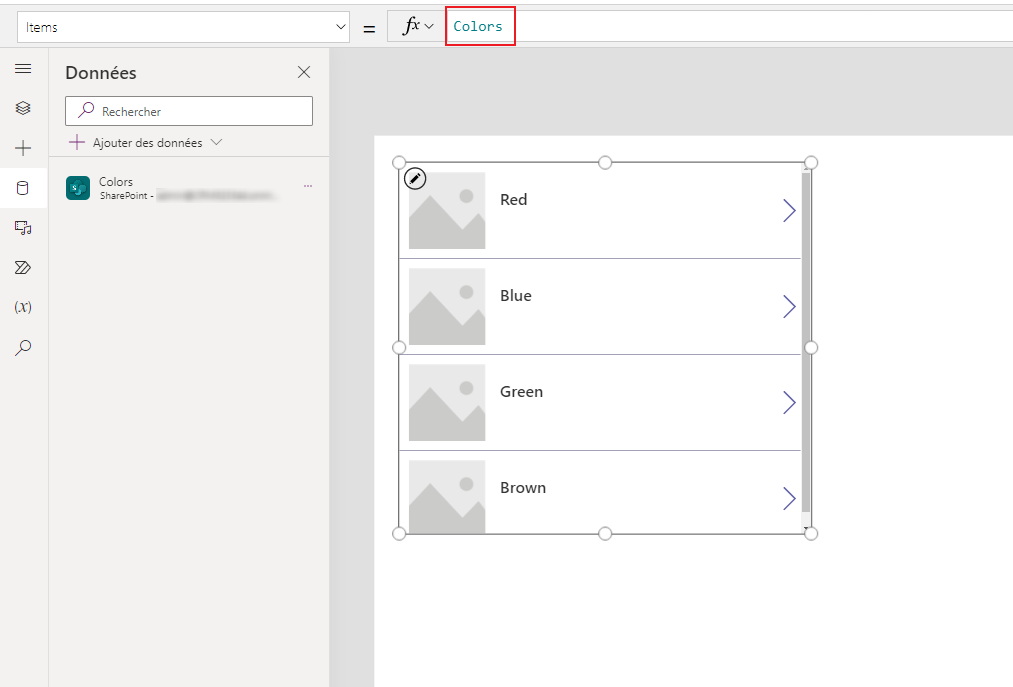Close the Données panel
Viewport: 1013px width, 687px height.
[x=304, y=72]
